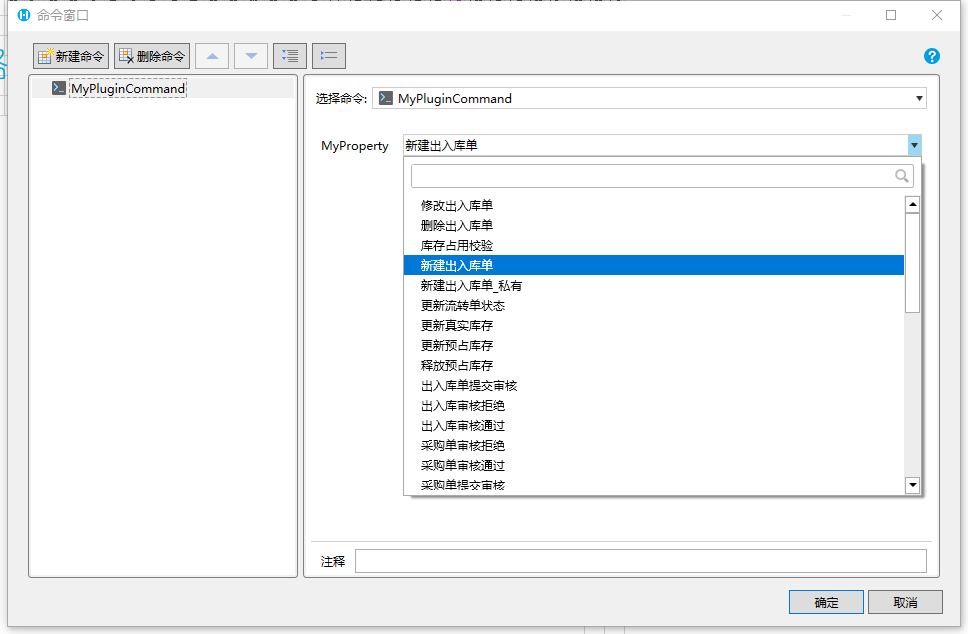The width and height of the screenshot is (968, 634).
Task: Pick highlighted 新建出入库单 list item
Action: [654, 265]
